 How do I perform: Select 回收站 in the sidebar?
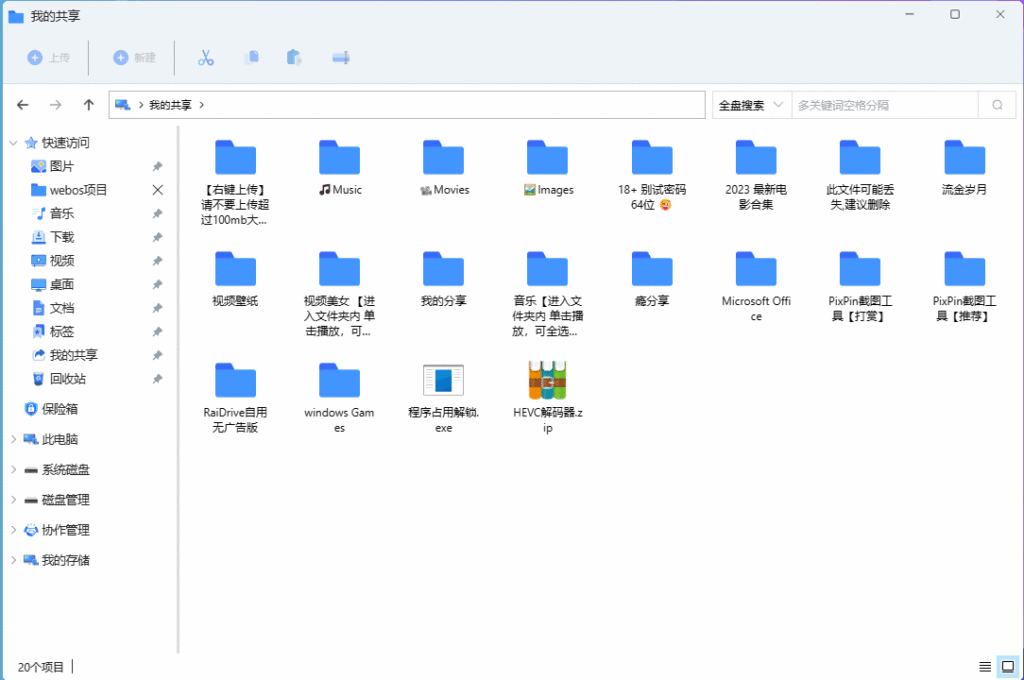(67, 379)
